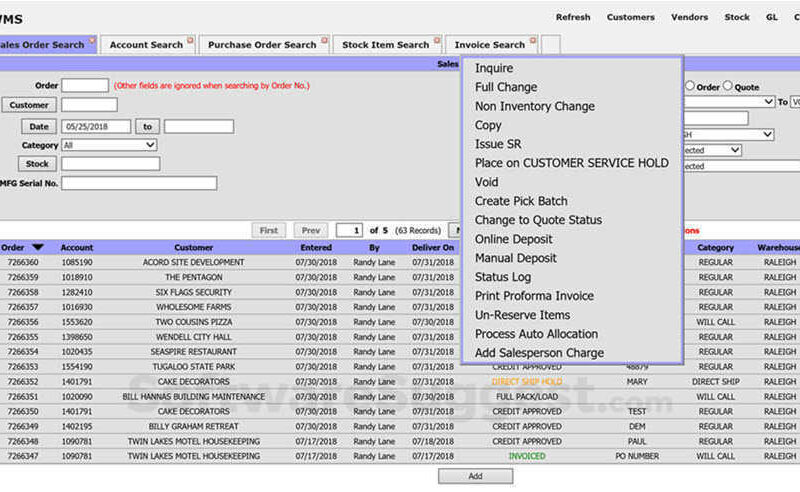Click the 'to' date button

[x=147, y=127]
